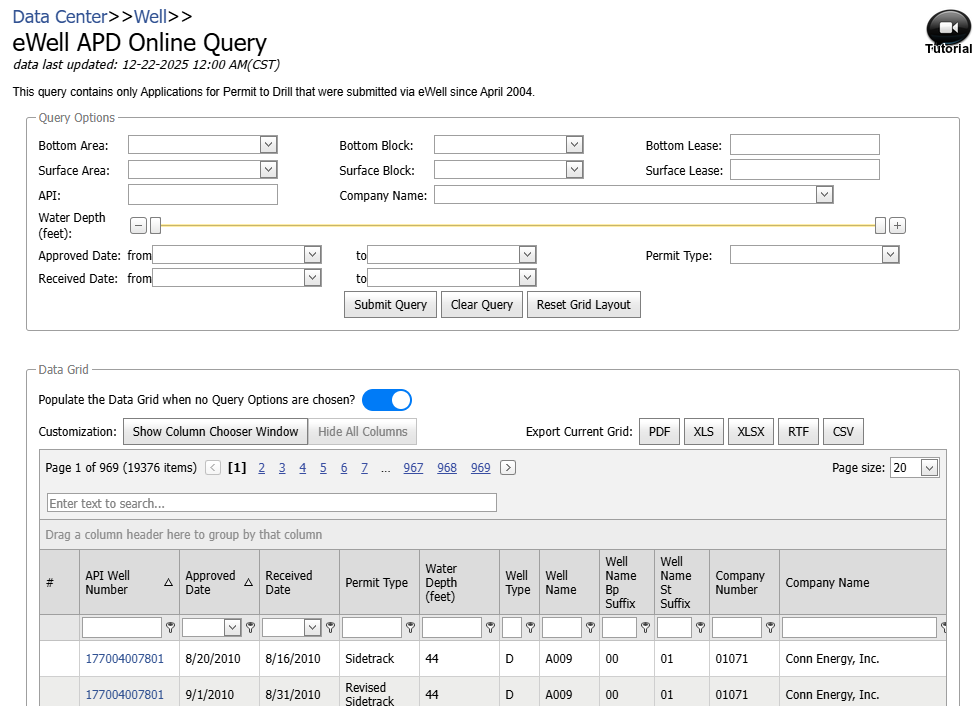Click the Surface Lease input field
The width and height of the screenshot is (979, 706).
point(805,170)
